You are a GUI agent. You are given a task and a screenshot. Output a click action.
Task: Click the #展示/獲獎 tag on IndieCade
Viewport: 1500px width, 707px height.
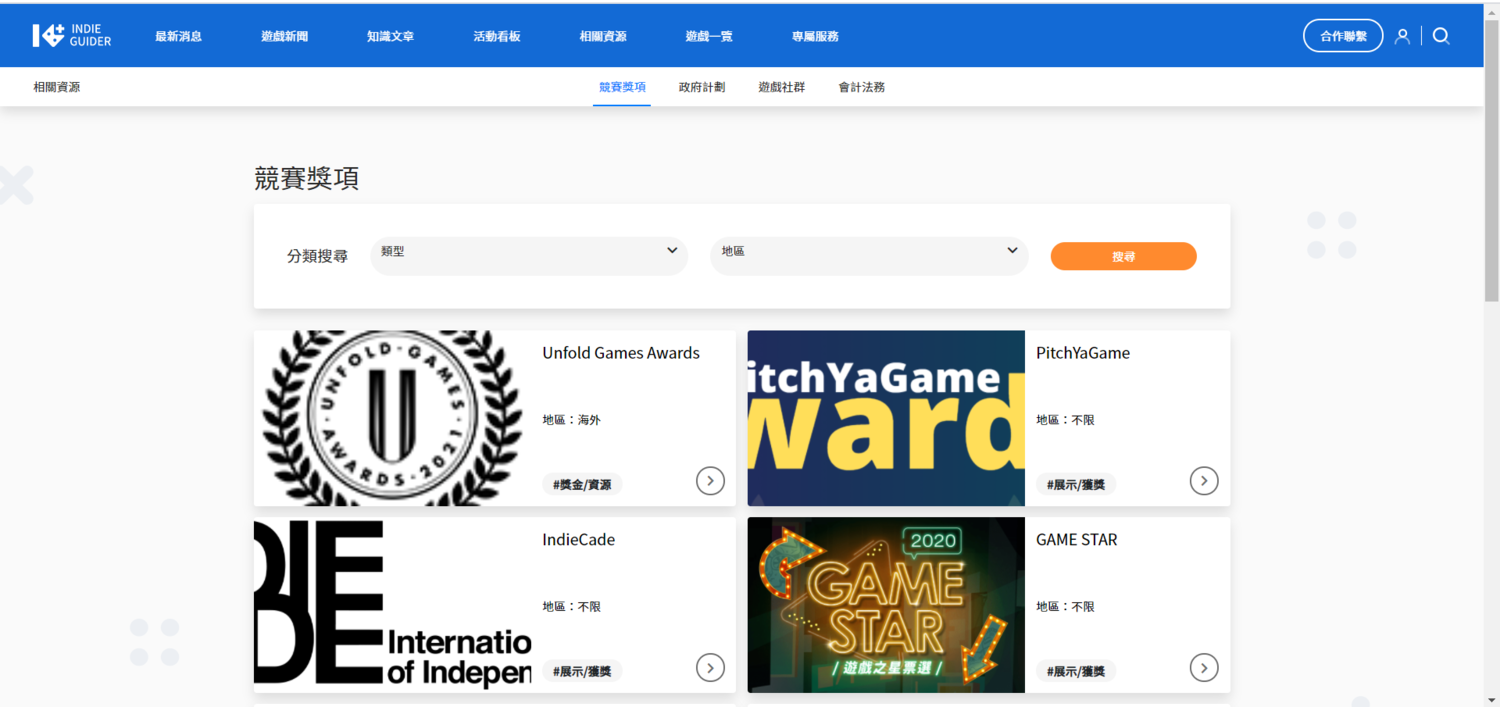click(583, 671)
